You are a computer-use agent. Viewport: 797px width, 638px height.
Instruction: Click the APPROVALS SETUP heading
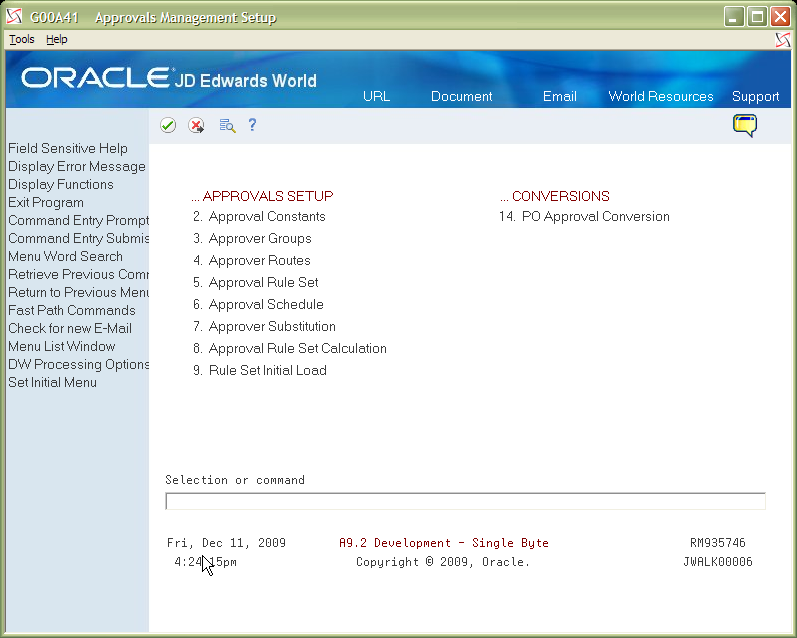click(x=262, y=196)
